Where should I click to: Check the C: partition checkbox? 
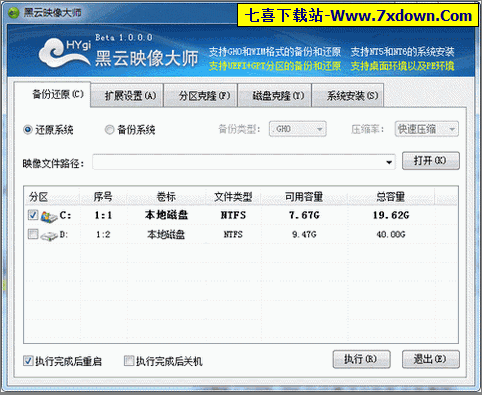point(33,215)
